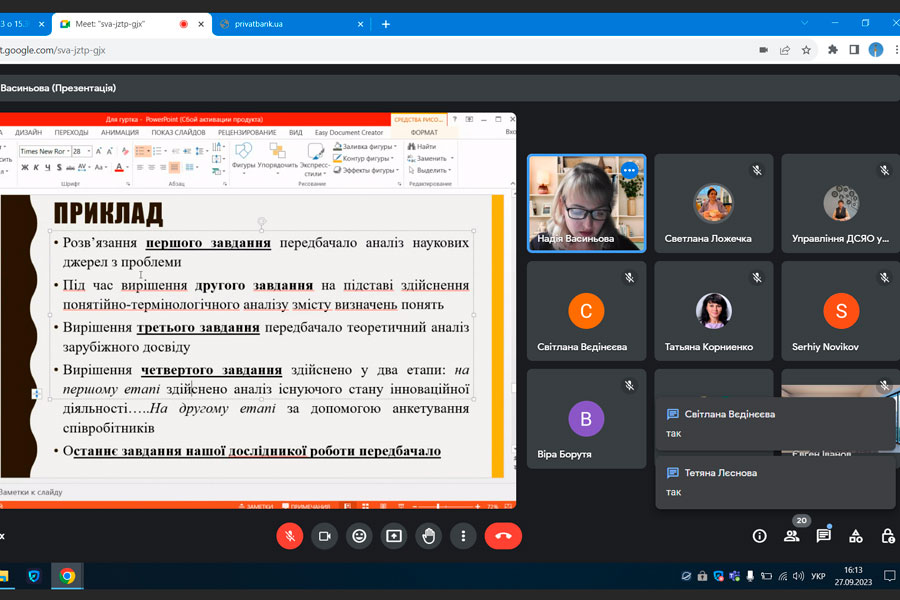Click Найти find button
The image size is (900, 600).
[x=422, y=146]
